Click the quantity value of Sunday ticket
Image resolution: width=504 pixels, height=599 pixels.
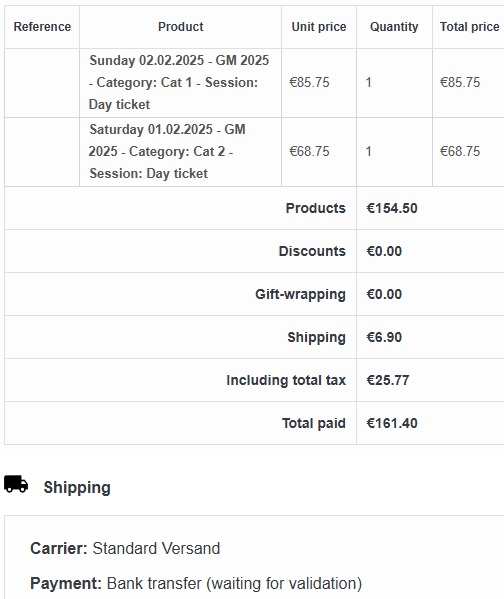[368, 83]
